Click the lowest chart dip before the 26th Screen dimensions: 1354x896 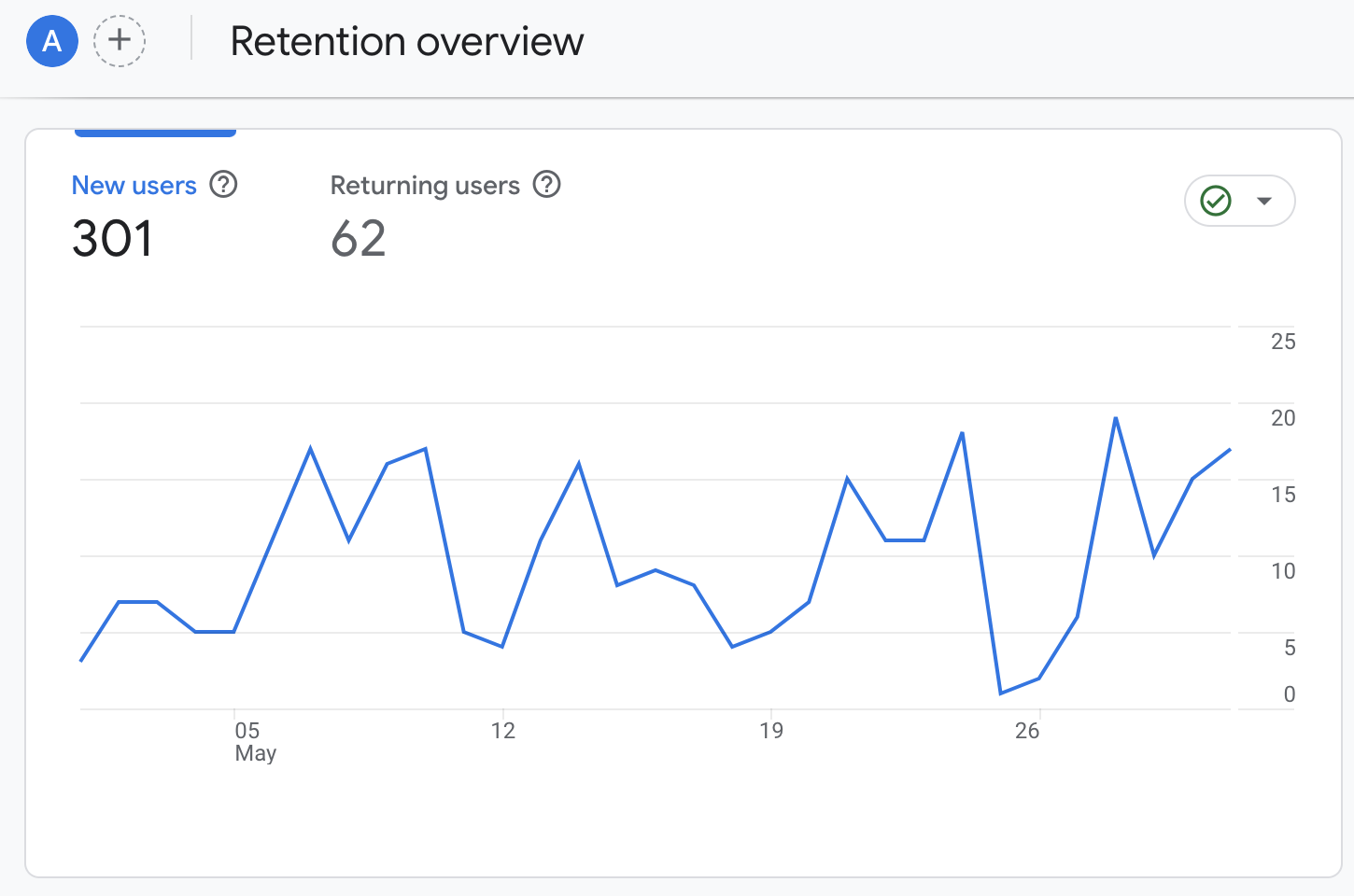point(1000,693)
